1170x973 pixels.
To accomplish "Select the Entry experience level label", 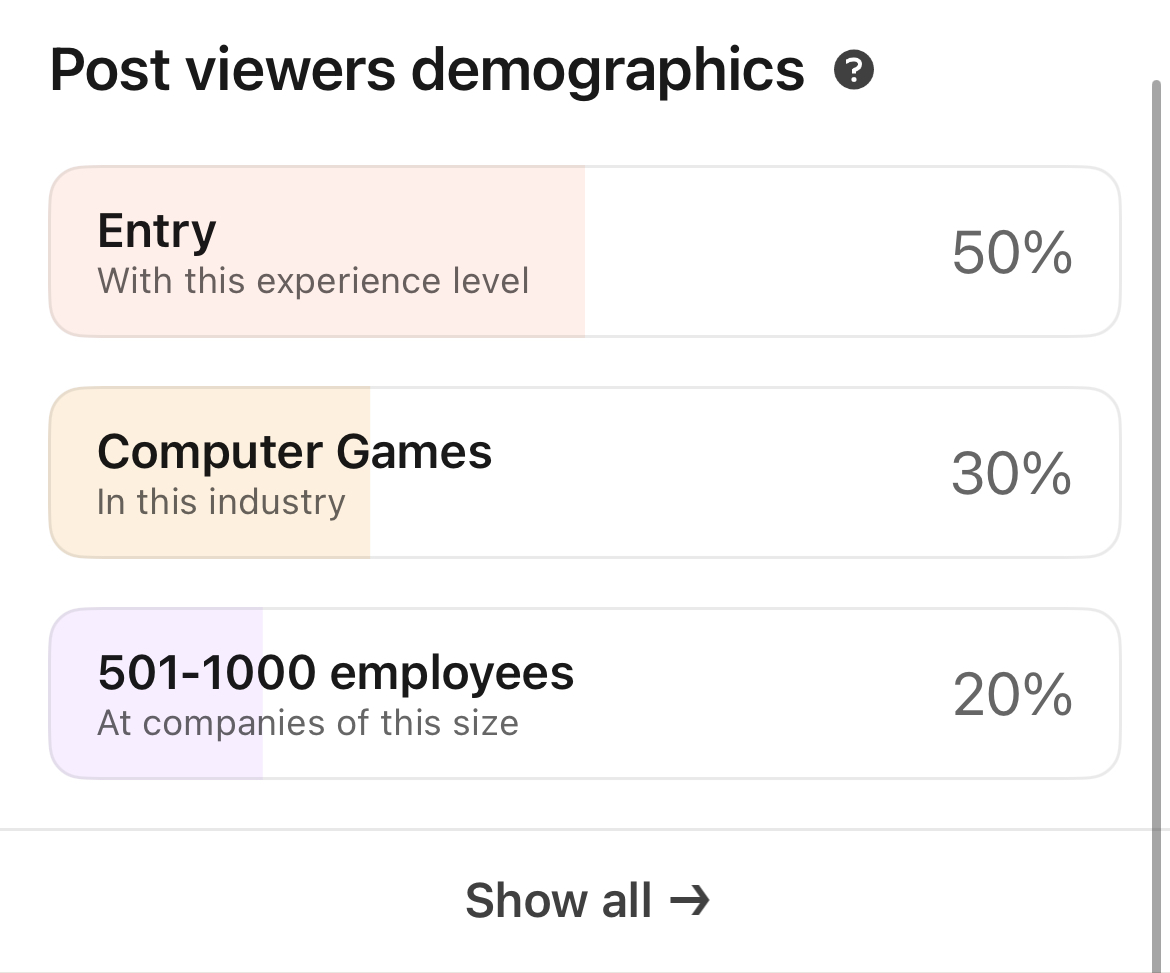I will click(x=157, y=231).
